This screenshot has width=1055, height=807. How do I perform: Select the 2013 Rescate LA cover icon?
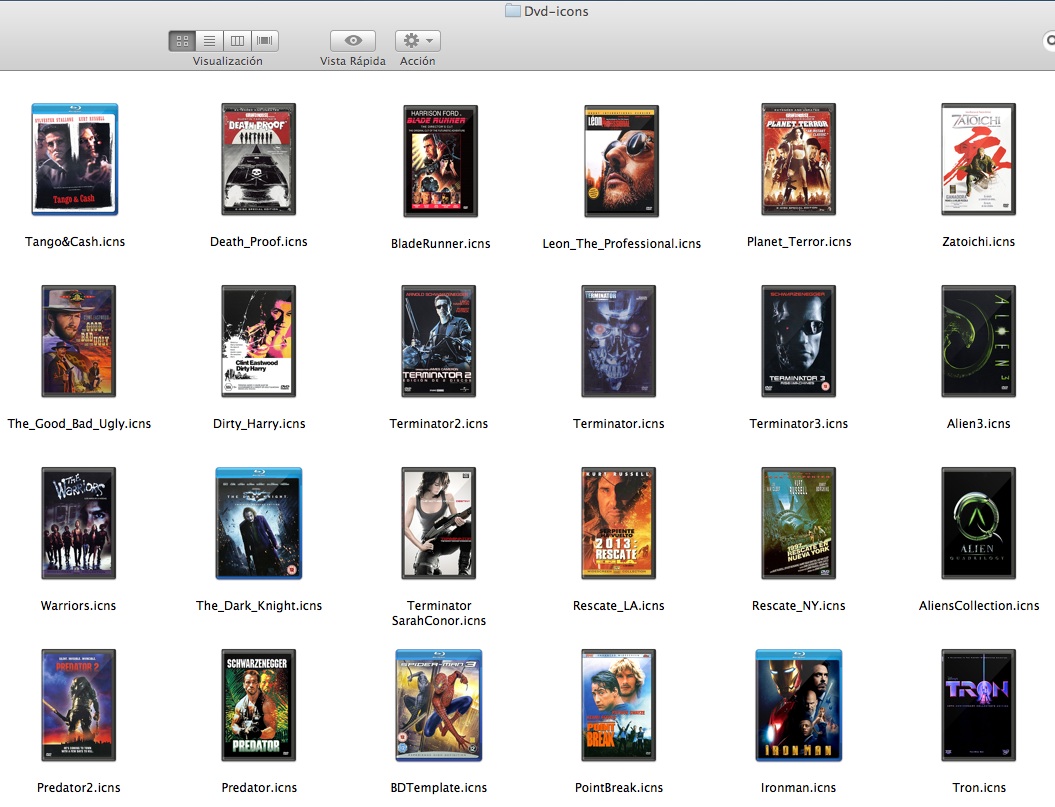tap(619, 523)
